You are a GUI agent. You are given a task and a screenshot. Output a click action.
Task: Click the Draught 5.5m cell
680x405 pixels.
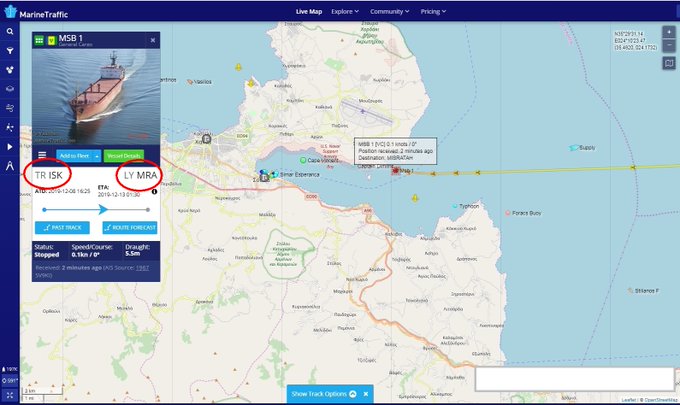click(x=137, y=250)
